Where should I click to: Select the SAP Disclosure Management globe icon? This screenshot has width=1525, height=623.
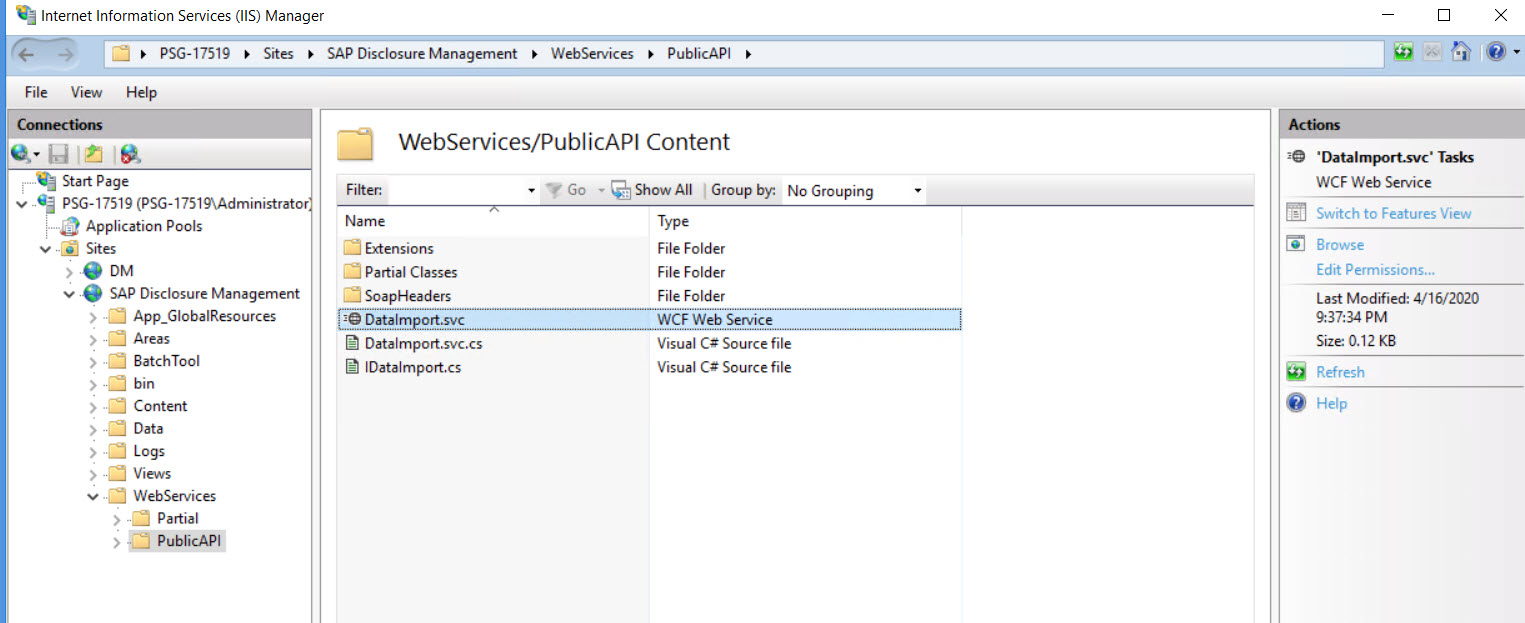click(x=93, y=294)
